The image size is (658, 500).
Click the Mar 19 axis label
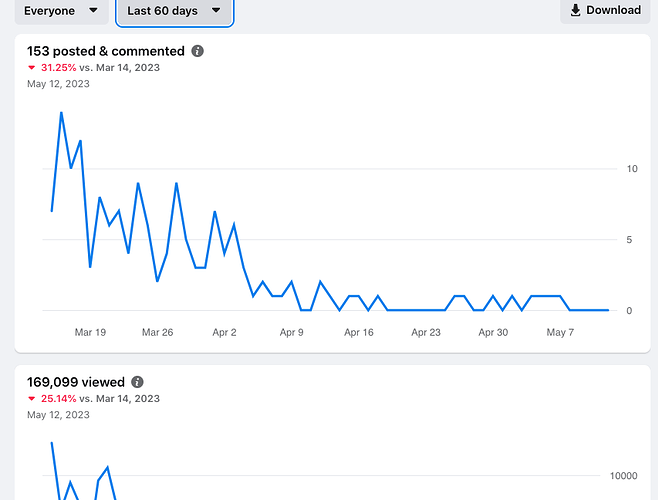pos(90,332)
